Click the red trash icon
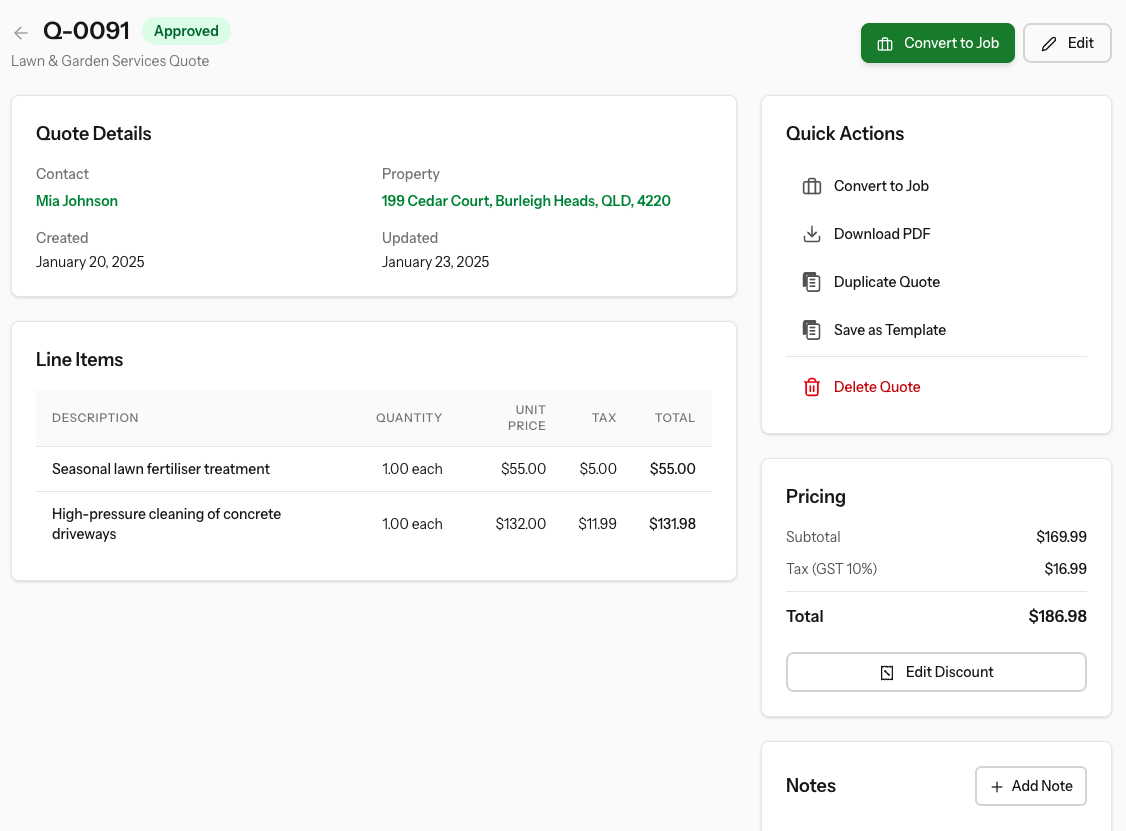 click(x=811, y=387)
